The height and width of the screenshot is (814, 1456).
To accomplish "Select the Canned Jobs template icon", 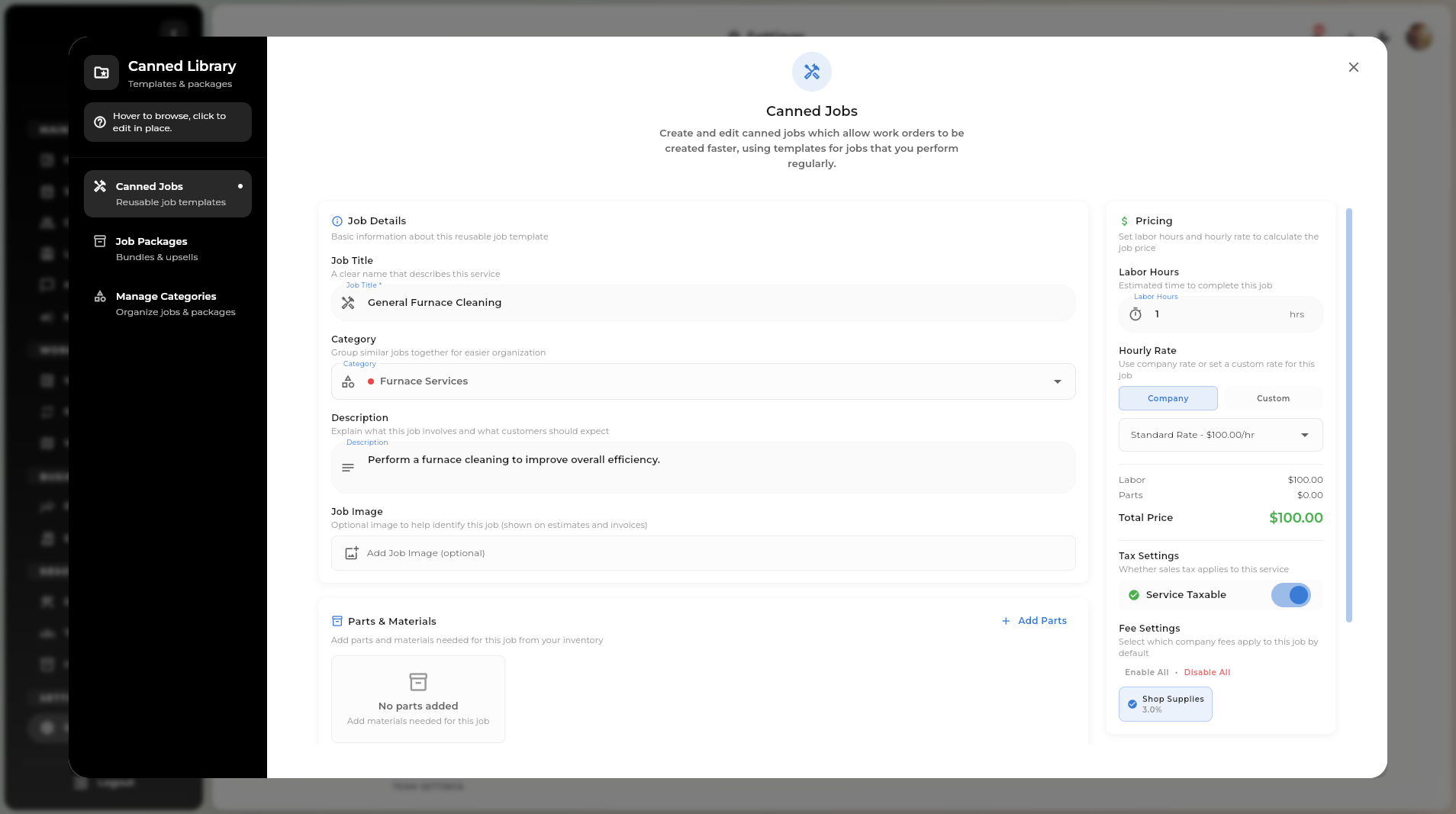I will [99, 185].
